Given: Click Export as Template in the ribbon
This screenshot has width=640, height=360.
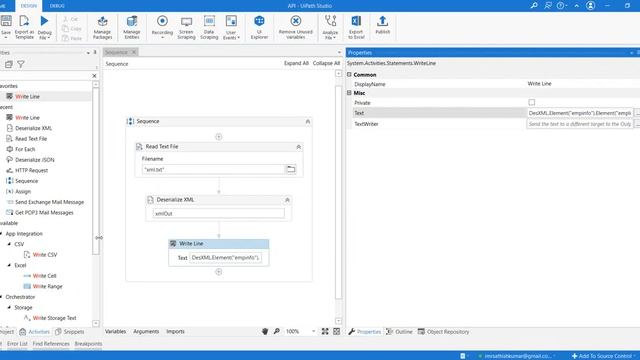Looking at the screenshot, I should coord(24,27).
